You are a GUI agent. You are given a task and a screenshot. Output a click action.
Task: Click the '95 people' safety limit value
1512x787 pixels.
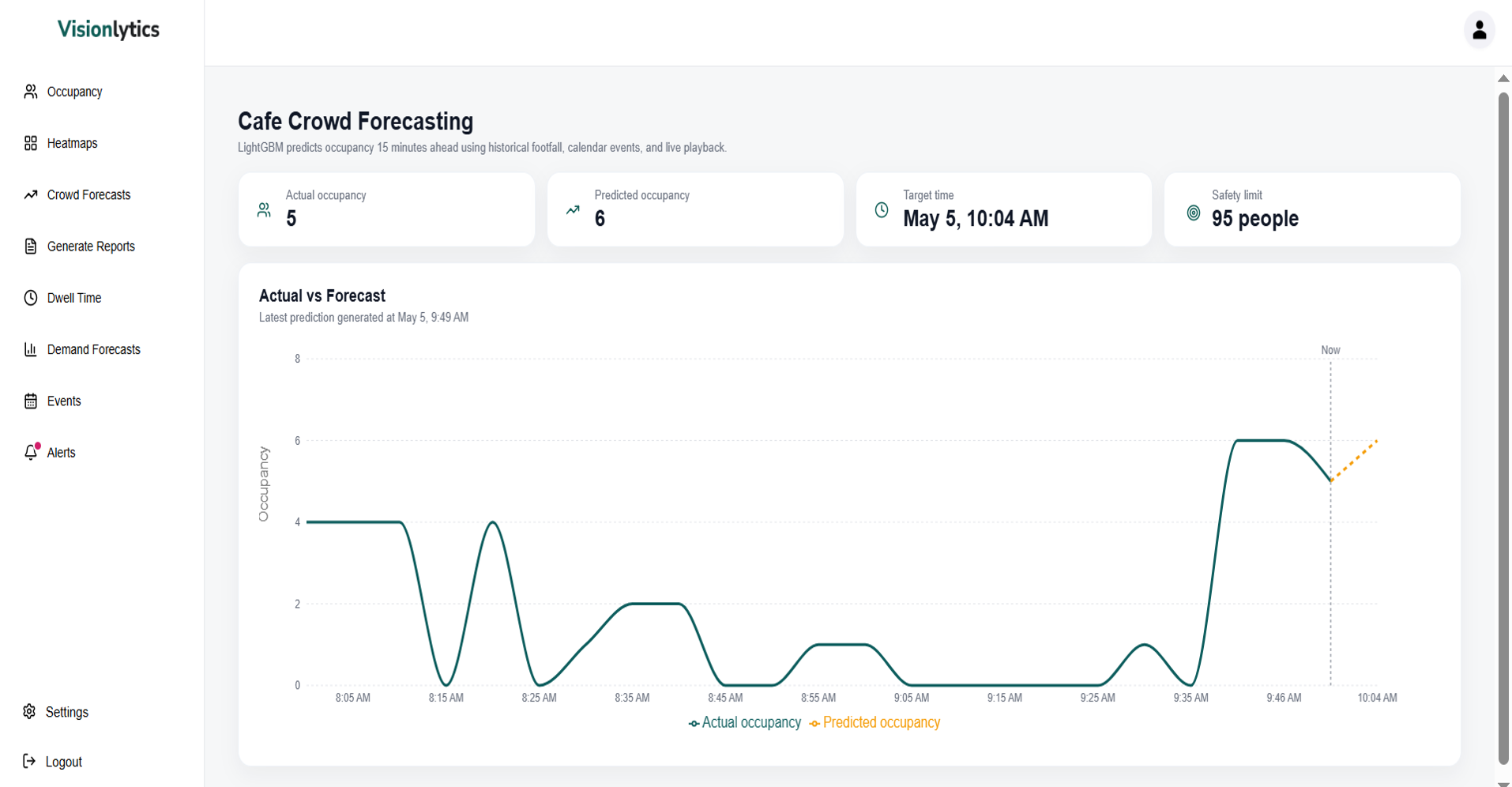[x=1255, y=219]
